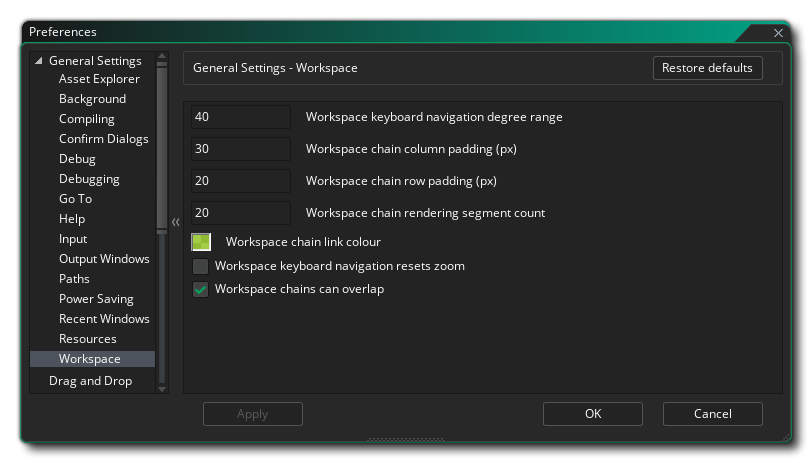
Task: Collapse sidebar with double chevron arrow
Action: [175, 222]
